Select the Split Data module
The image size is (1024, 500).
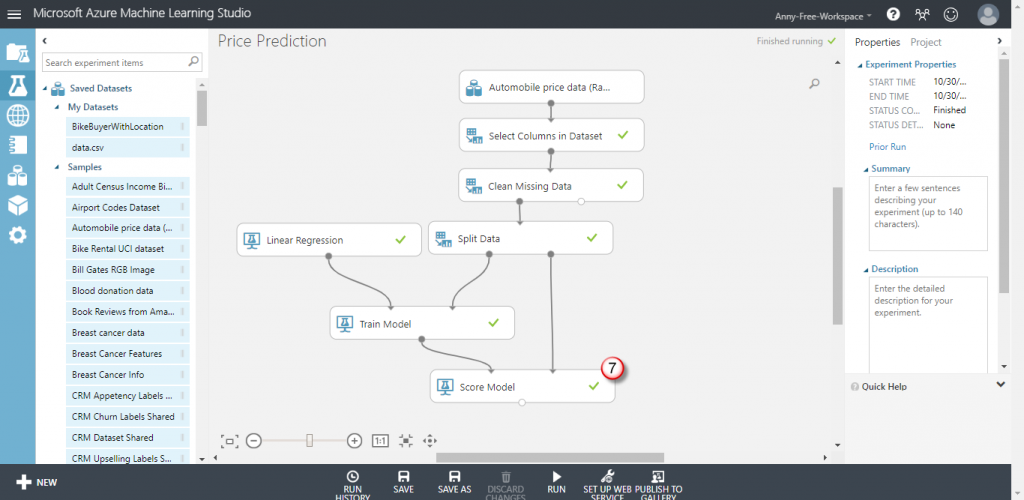tap(520, 238)
